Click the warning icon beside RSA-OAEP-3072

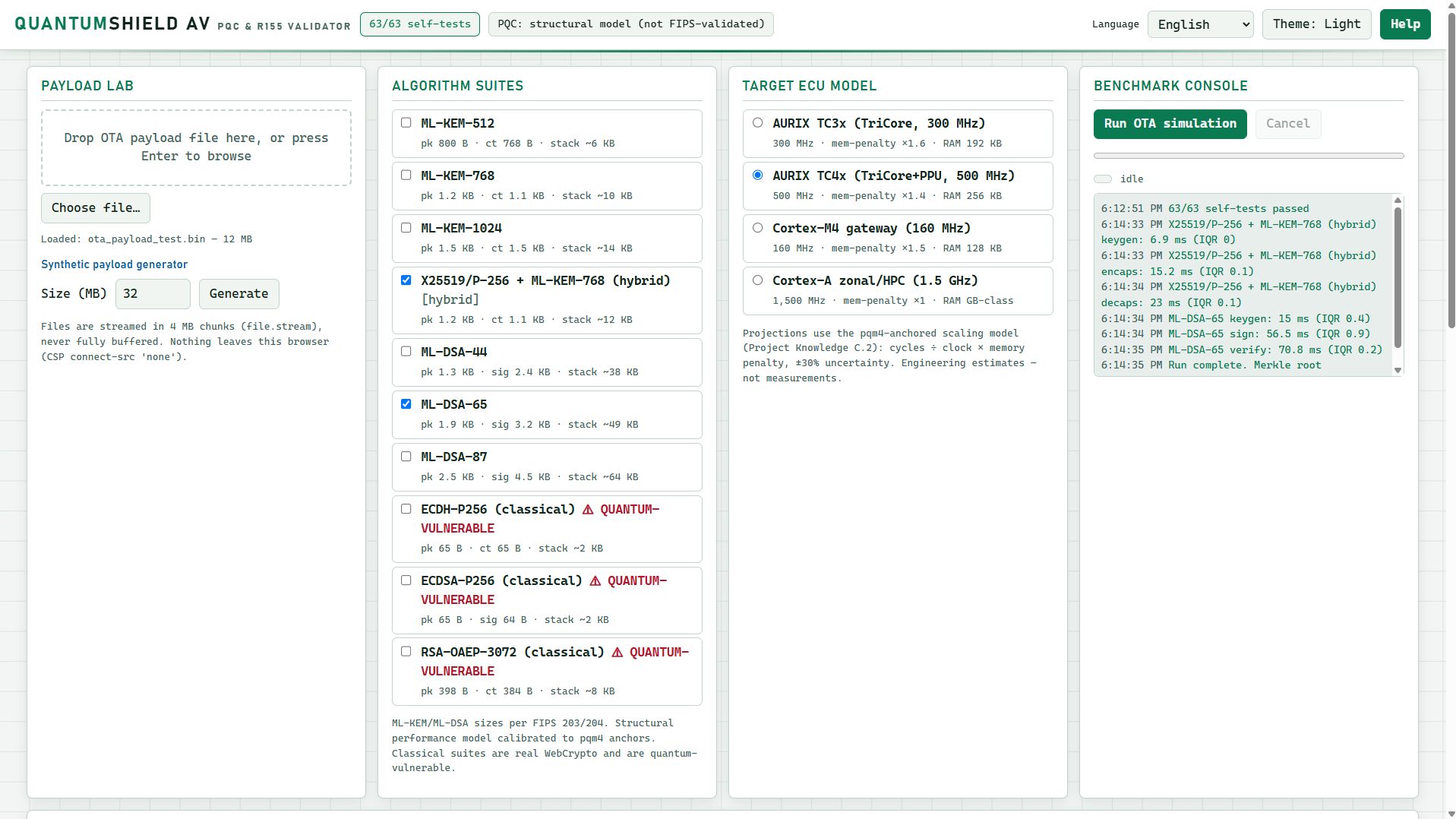pos(617,653)
